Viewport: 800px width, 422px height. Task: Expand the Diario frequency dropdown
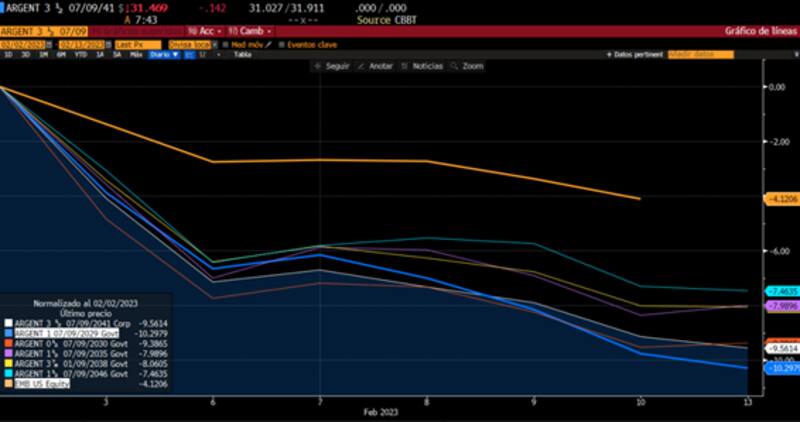163,54
